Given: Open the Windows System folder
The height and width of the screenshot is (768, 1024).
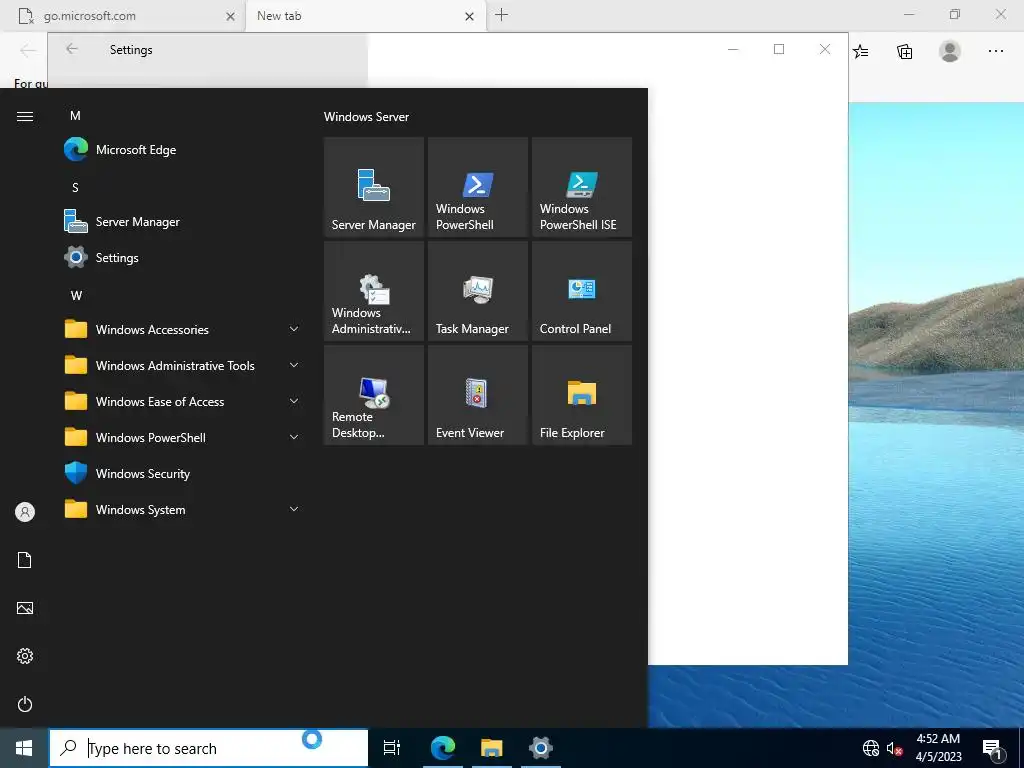Looking at the screenshot, I should click(185, 509).
